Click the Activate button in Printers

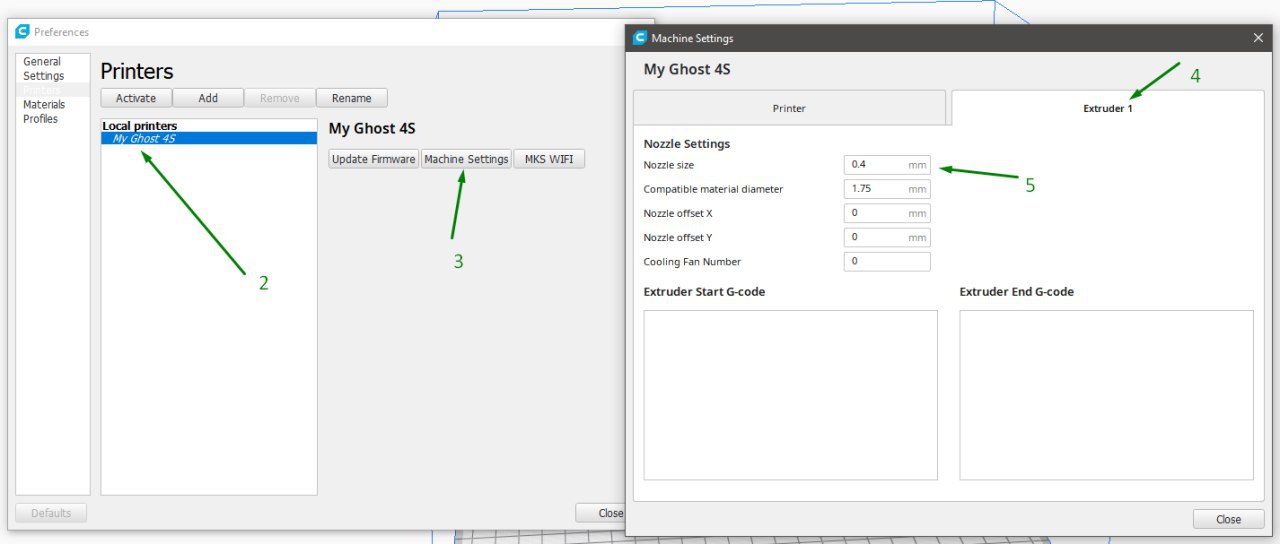[x=136, y=98]
